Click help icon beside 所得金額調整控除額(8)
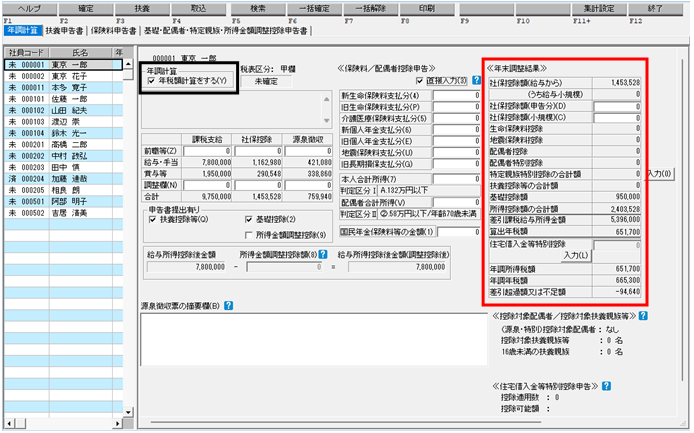 (x=323, y=254)
